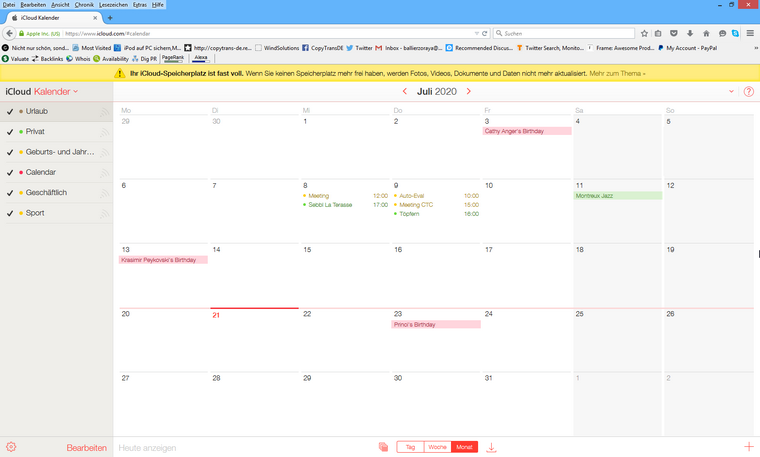Viewport: 760px width, 457px height.
Task: Click the stacked notifications icon left of Tag
Action: click(383, 447)
